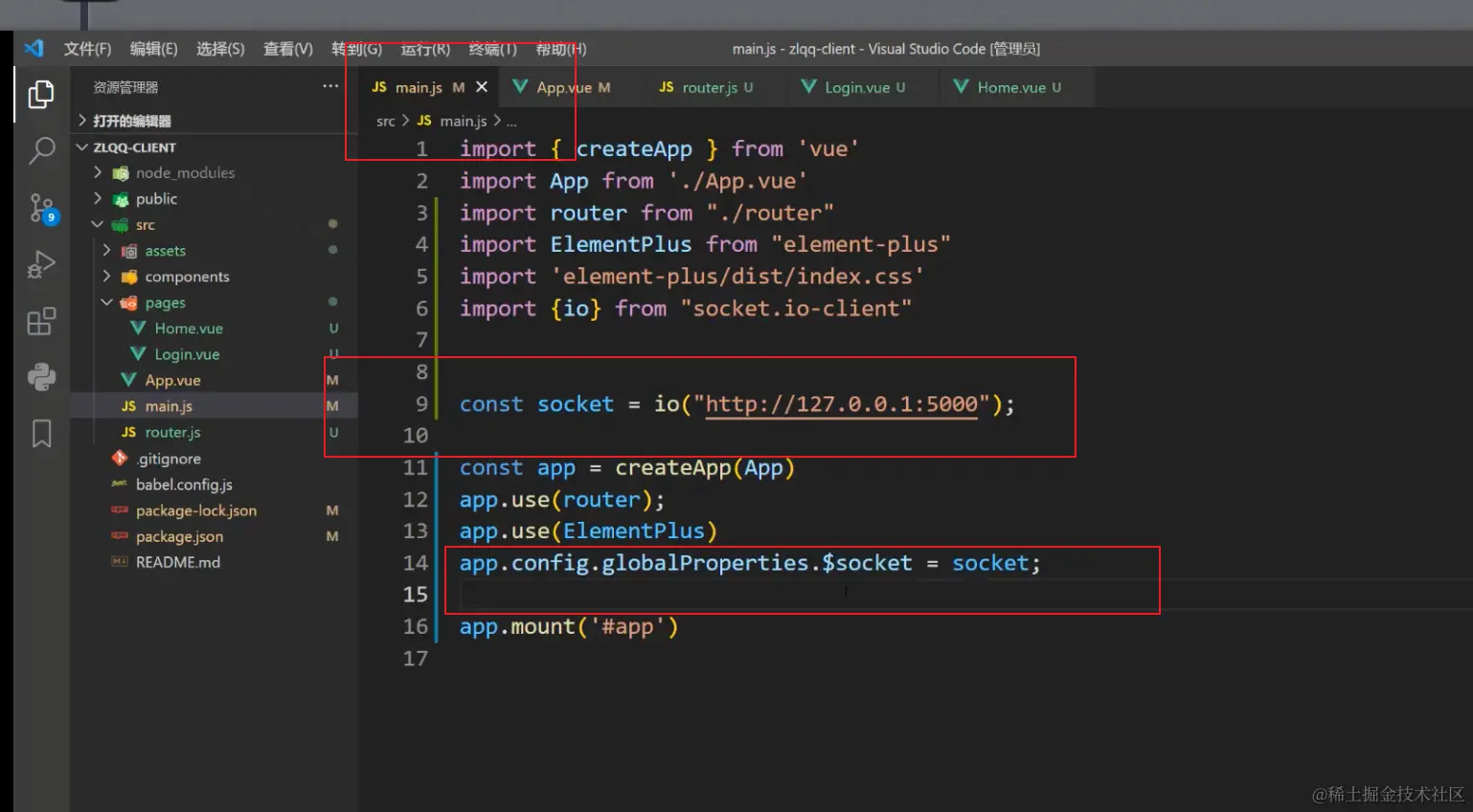The height and width of the screenshot is (812, 1473).
Task: Click the VS Code logo icon
Action: [34, 48]
